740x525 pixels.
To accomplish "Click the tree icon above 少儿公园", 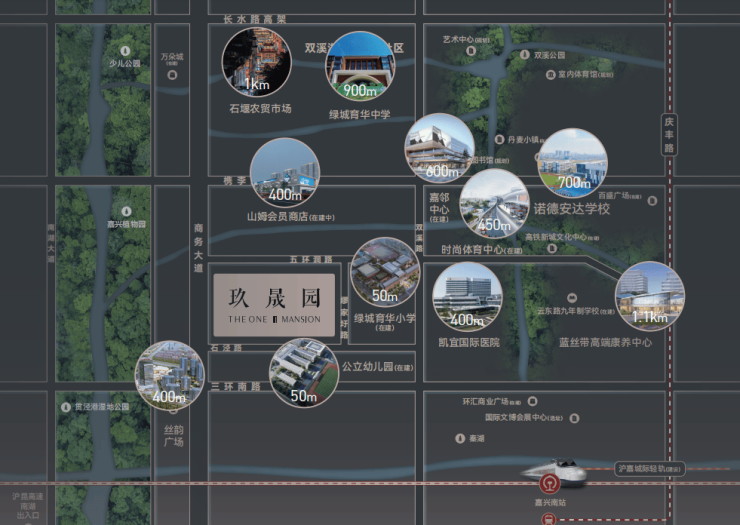I will point(125,51).
